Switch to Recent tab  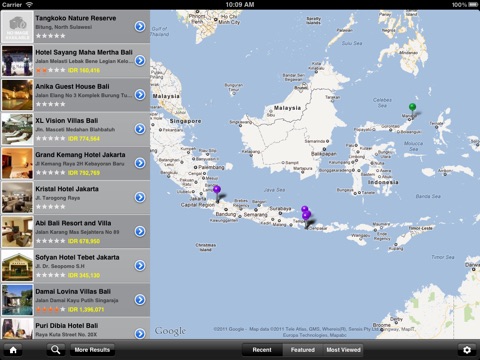(262, 350)
